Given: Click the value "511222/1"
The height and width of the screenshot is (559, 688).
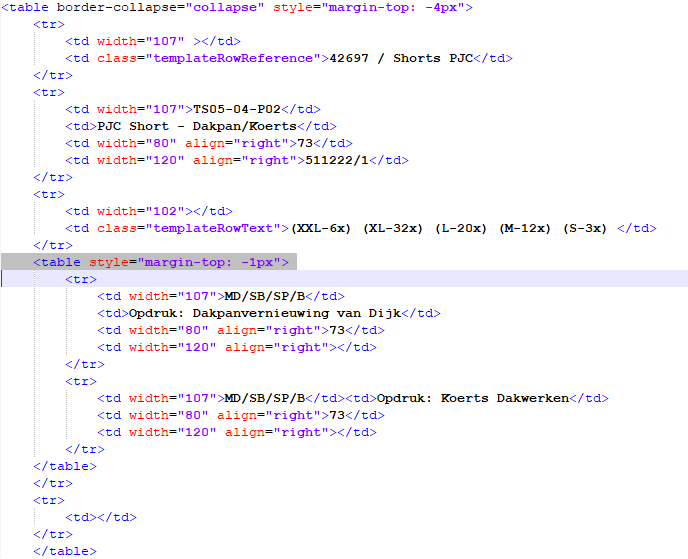Looking at the screenshot, I should coord(337,161).
